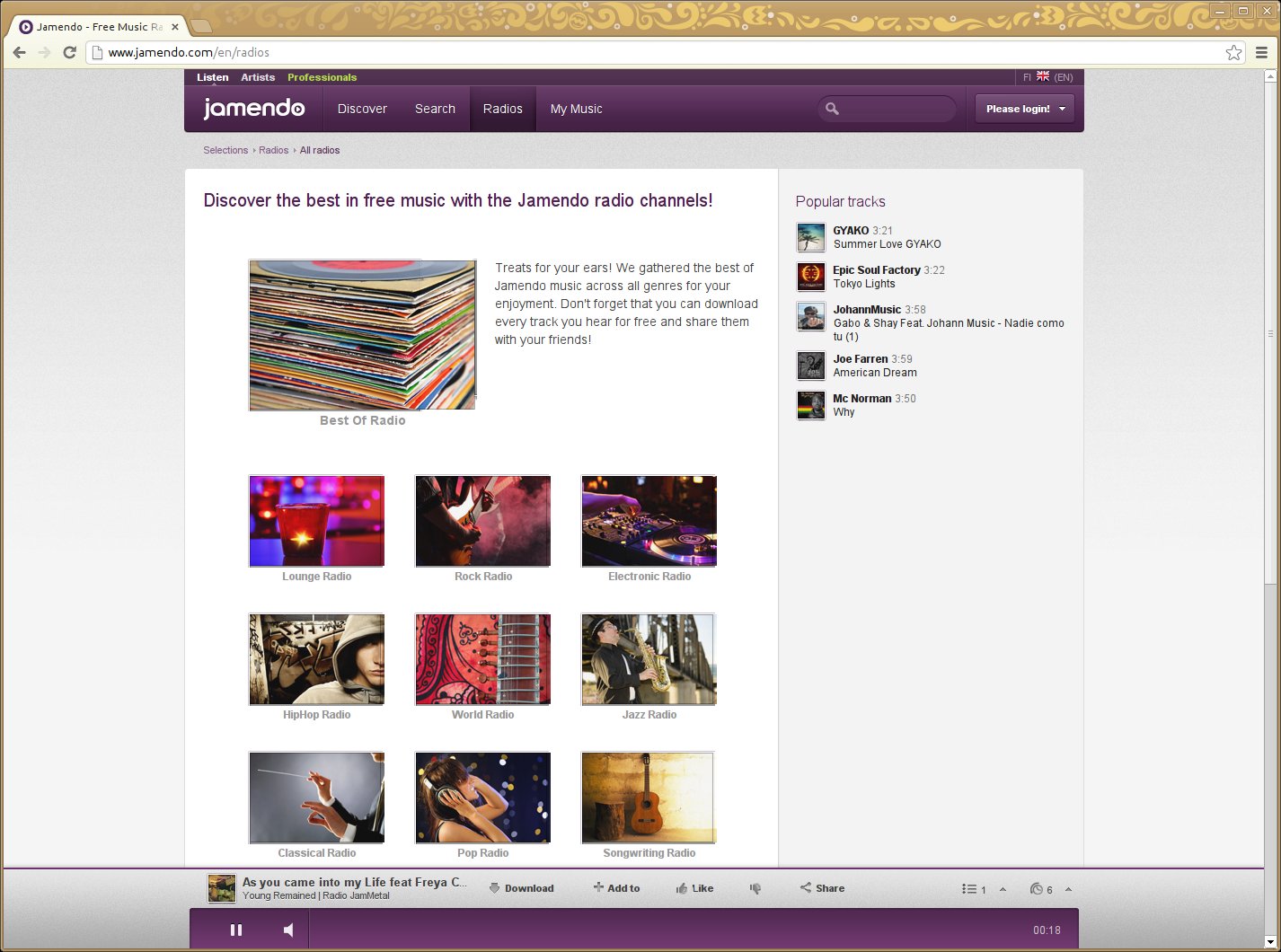Image resolution: width=1281 pixels, height=952 pixels.
Task: Open HipHop Radio channel thumbnail
Action: point(316,659)
